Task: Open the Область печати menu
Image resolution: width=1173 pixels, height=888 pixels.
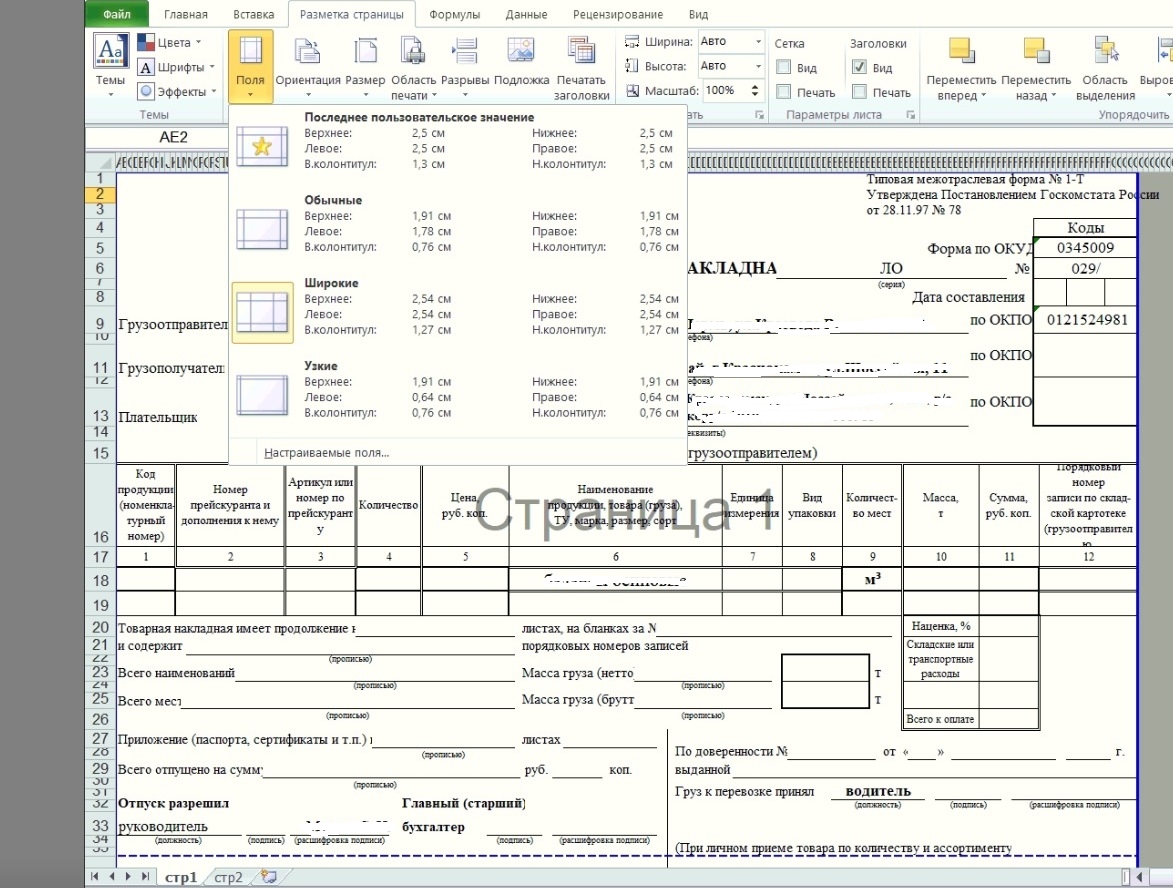Action: [x=413, y=67]
